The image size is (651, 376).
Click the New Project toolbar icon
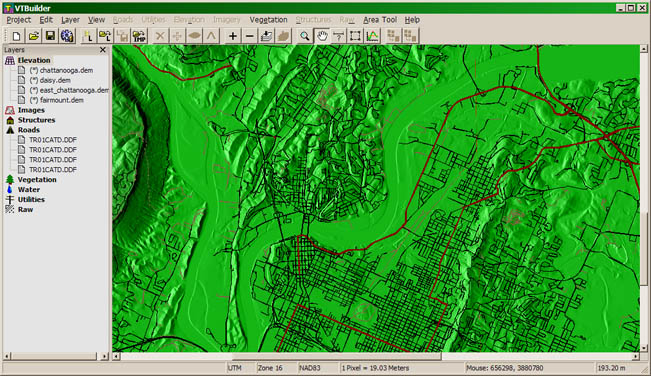[x=16, y=36]
